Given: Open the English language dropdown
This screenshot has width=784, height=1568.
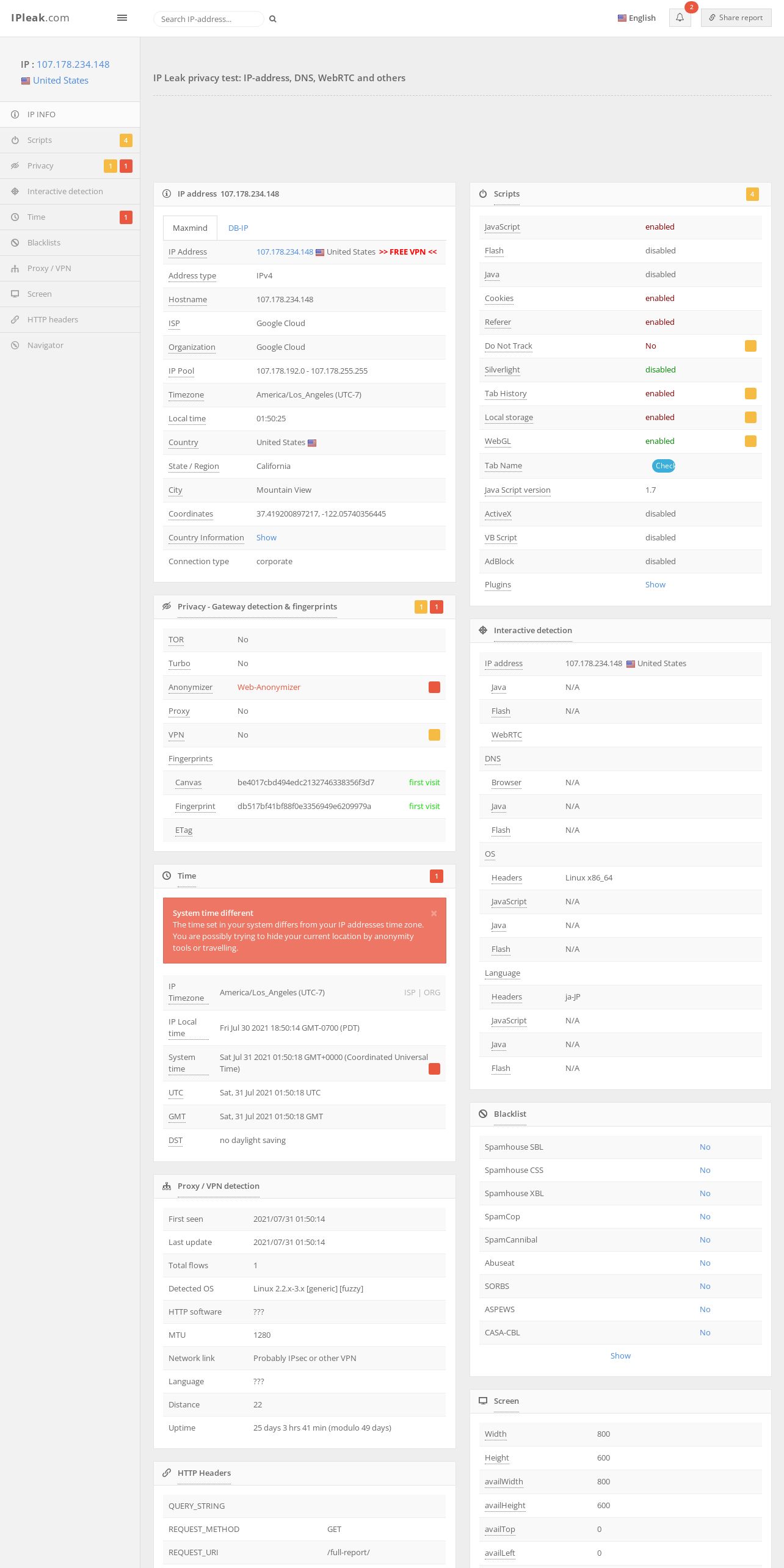Looking at the screenshot, I should (x=636, y=18).
